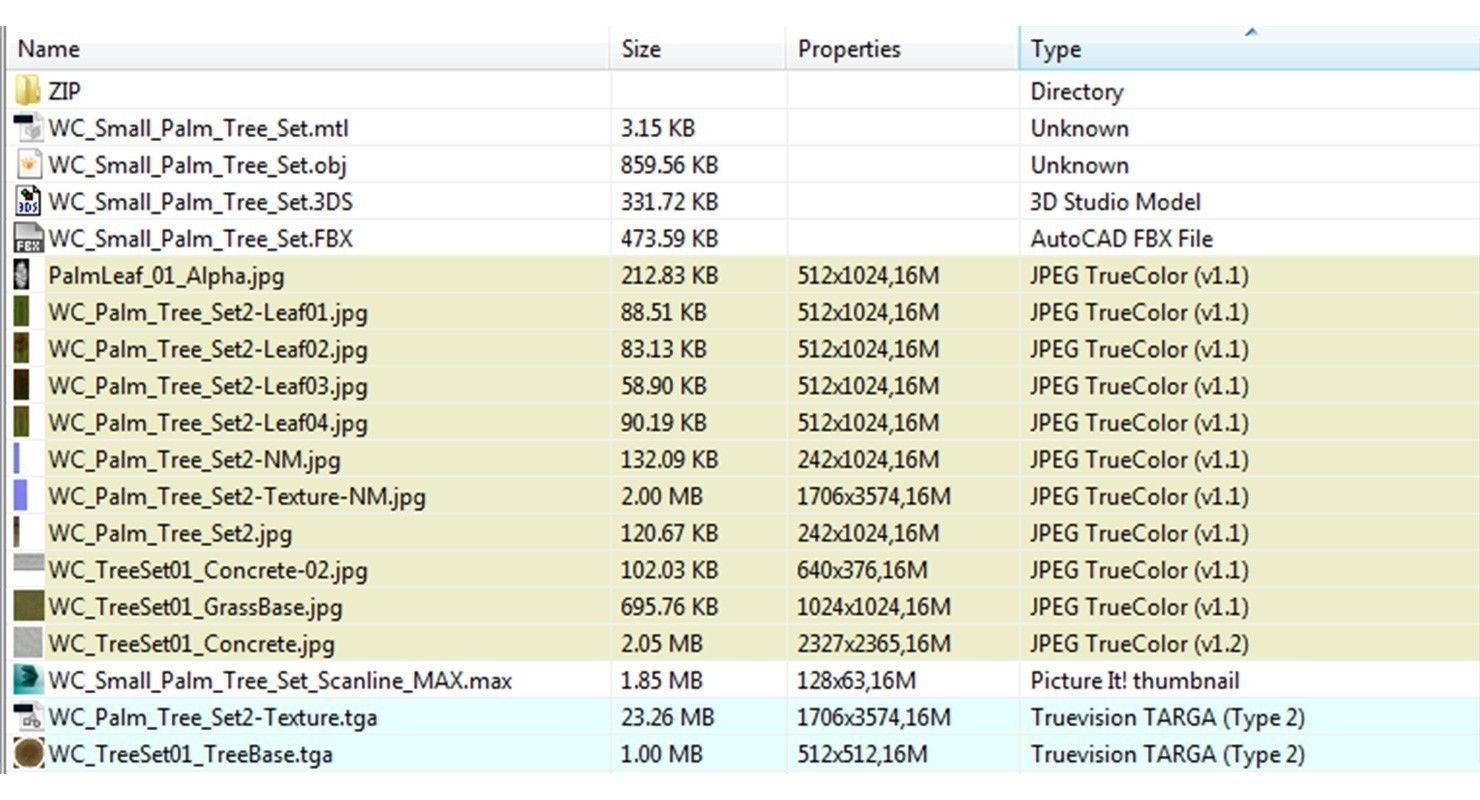
Task: Select WC_Palm_Tree_Set2-Leaf03.jpg file name
Action: pos(207,386)
